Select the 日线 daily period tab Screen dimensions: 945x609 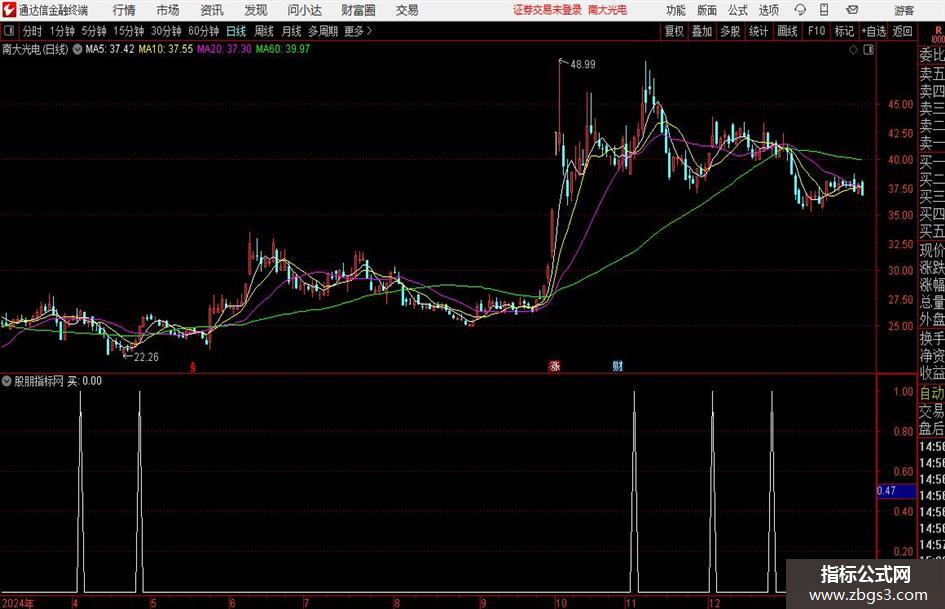point(236,31)
